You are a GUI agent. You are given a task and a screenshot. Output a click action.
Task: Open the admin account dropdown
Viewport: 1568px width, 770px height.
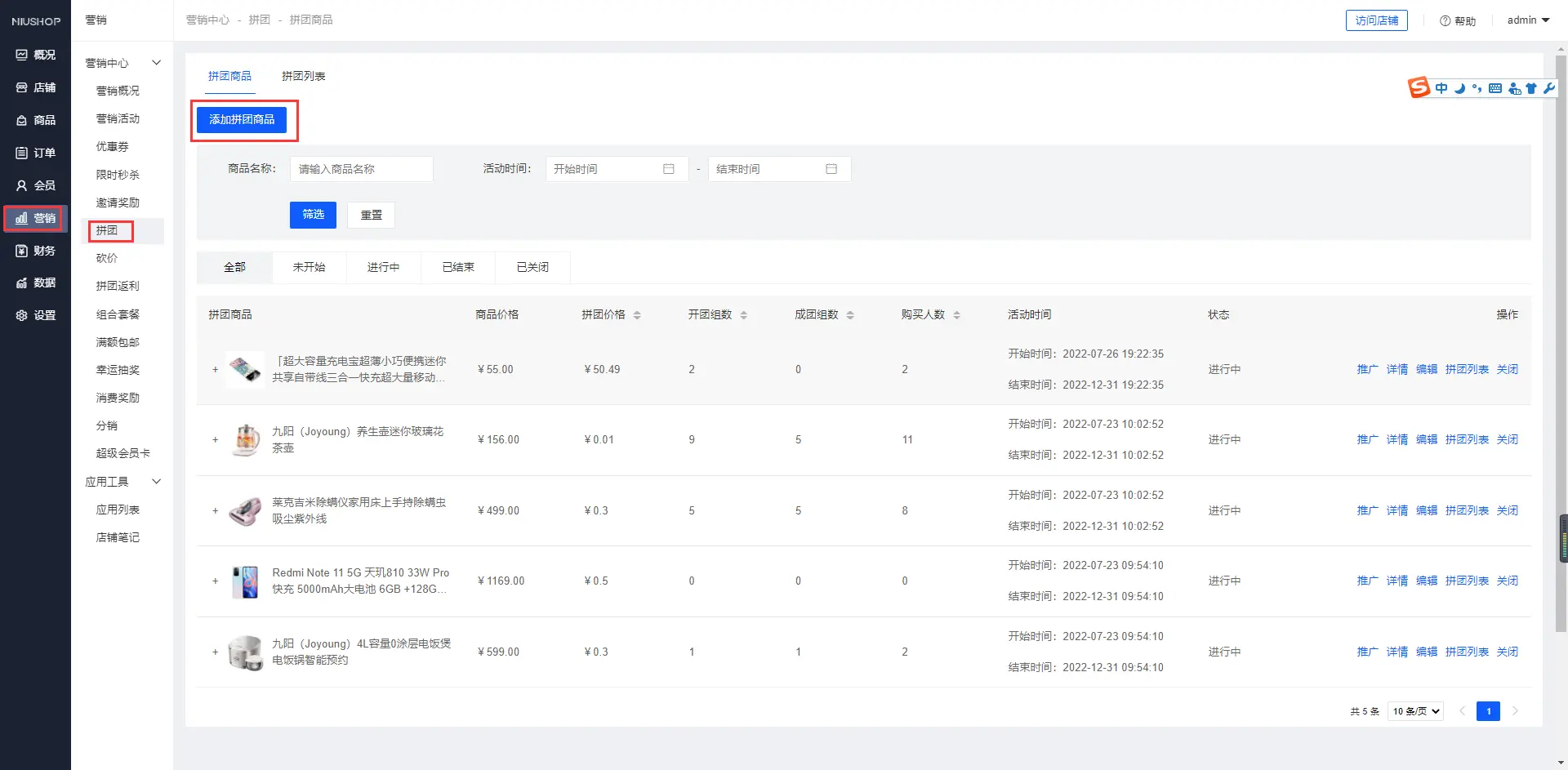pyautogui.click(x=1528, y=20)
